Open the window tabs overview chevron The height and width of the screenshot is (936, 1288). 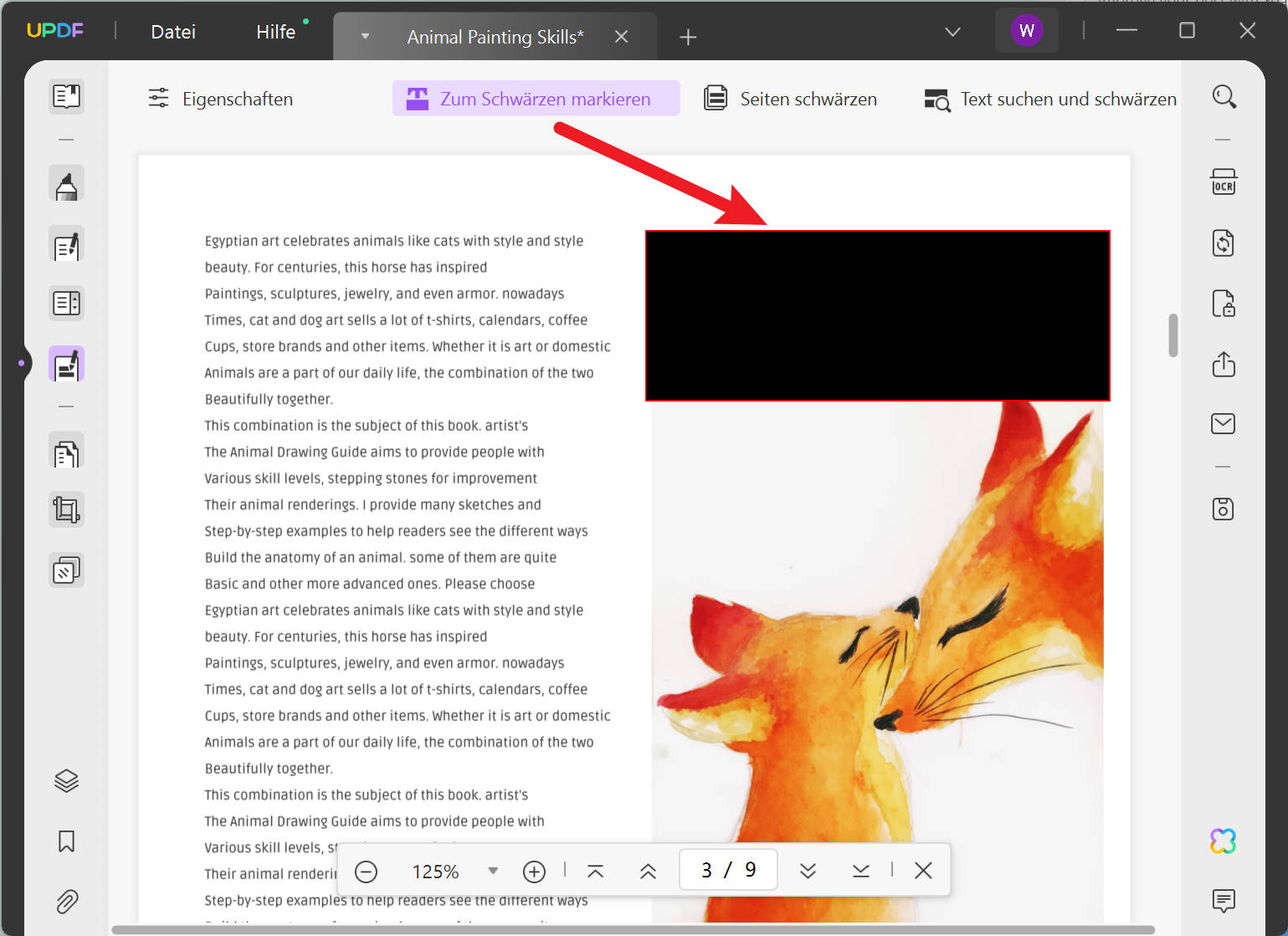click(x=952, y=32)
